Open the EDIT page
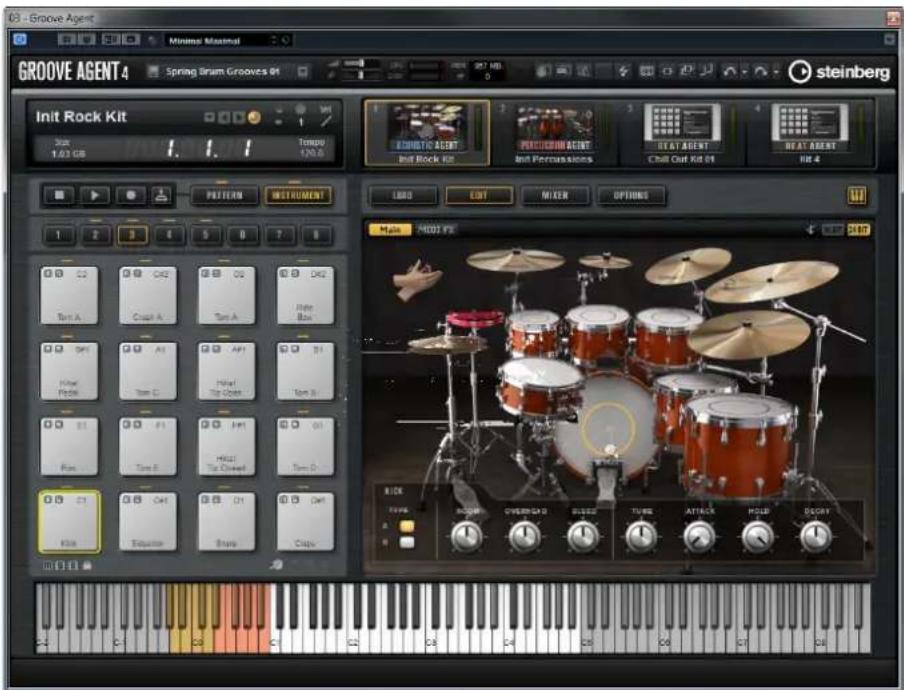 click(x=479, y=195)
